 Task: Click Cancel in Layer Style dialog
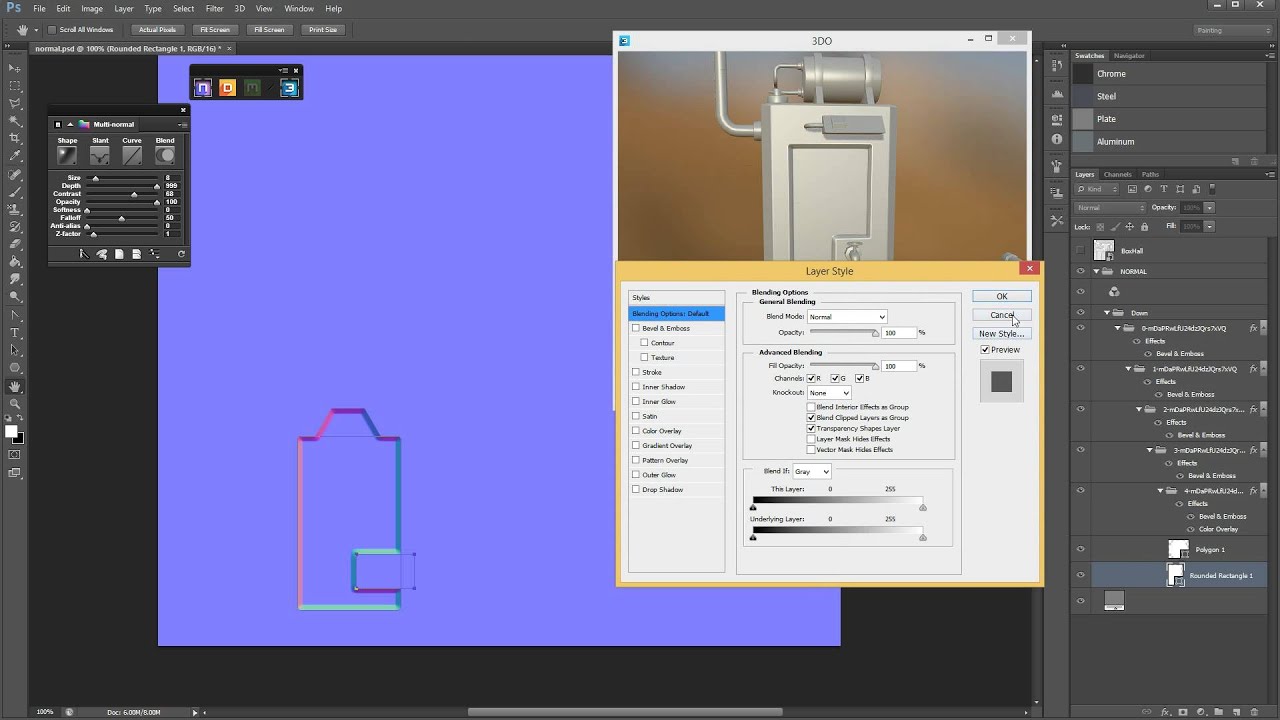click(x=1001, y=315)
